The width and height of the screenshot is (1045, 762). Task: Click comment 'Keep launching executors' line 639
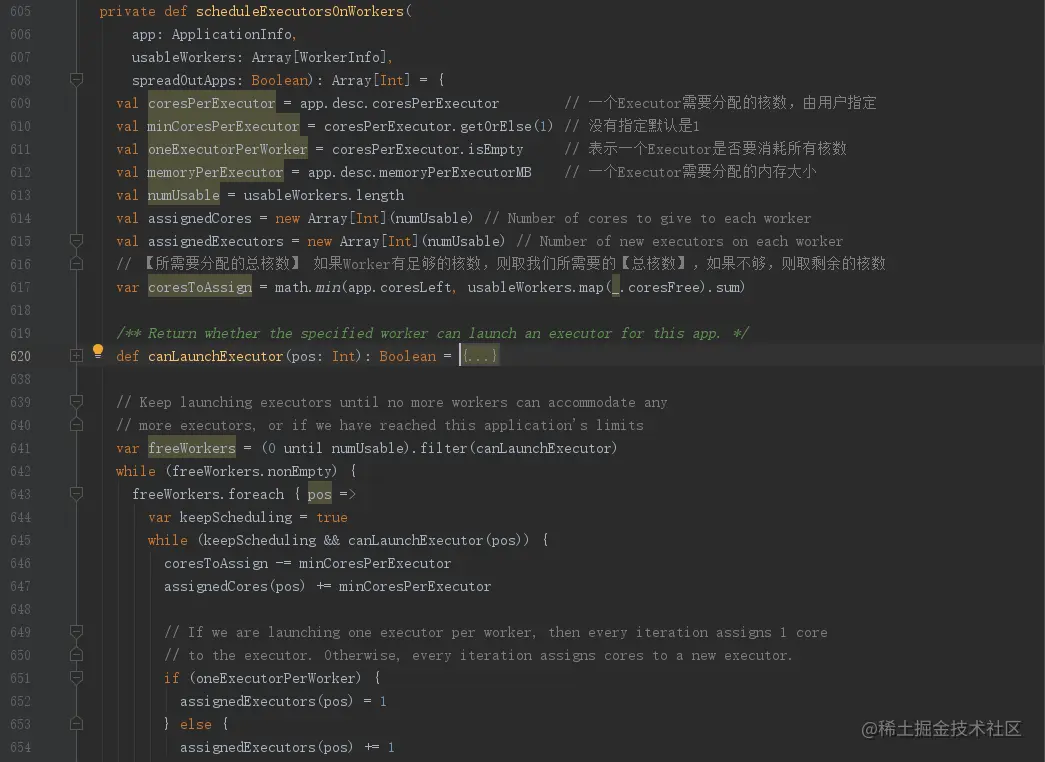392,402
